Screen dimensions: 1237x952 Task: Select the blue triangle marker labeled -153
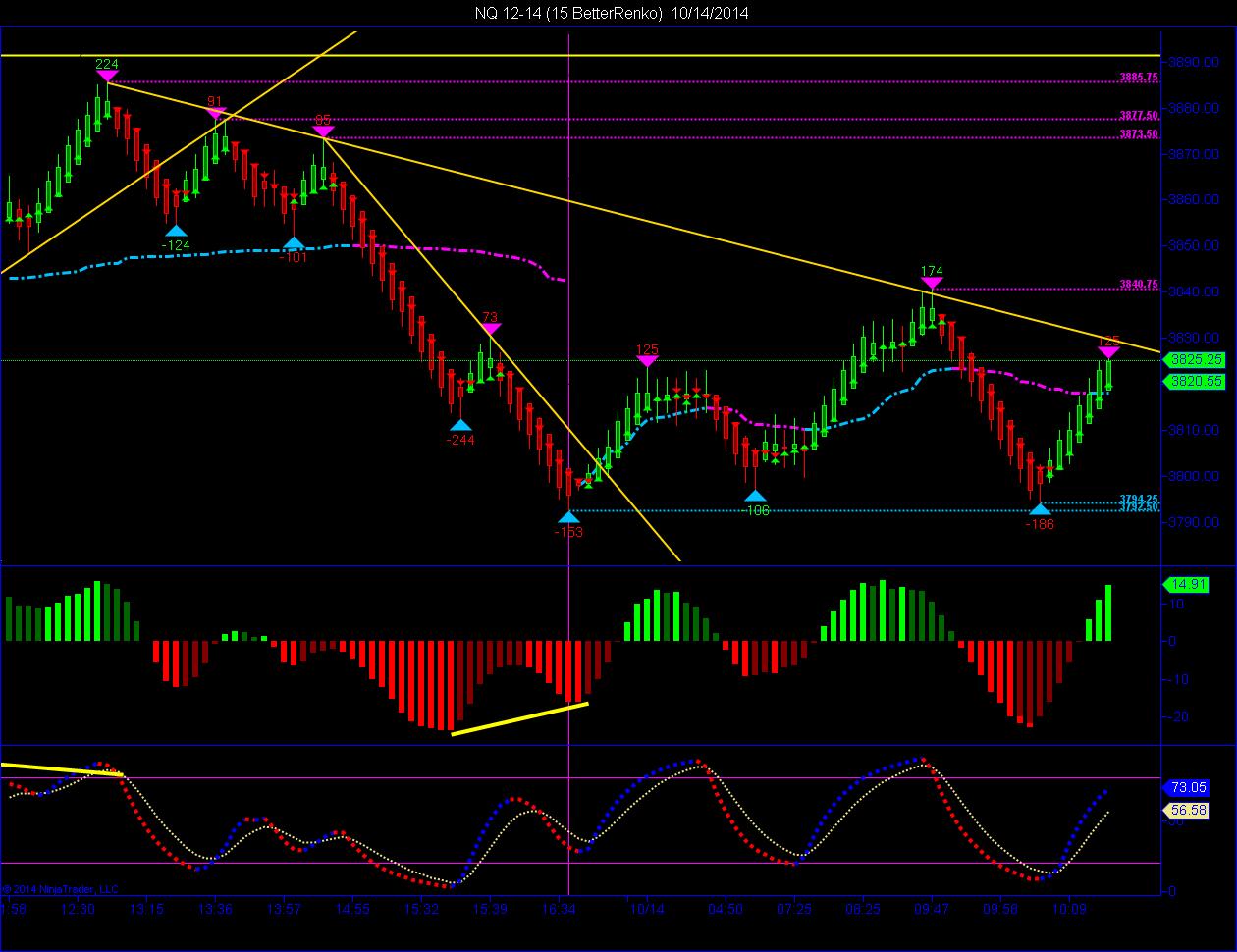(x=568, y=516)
